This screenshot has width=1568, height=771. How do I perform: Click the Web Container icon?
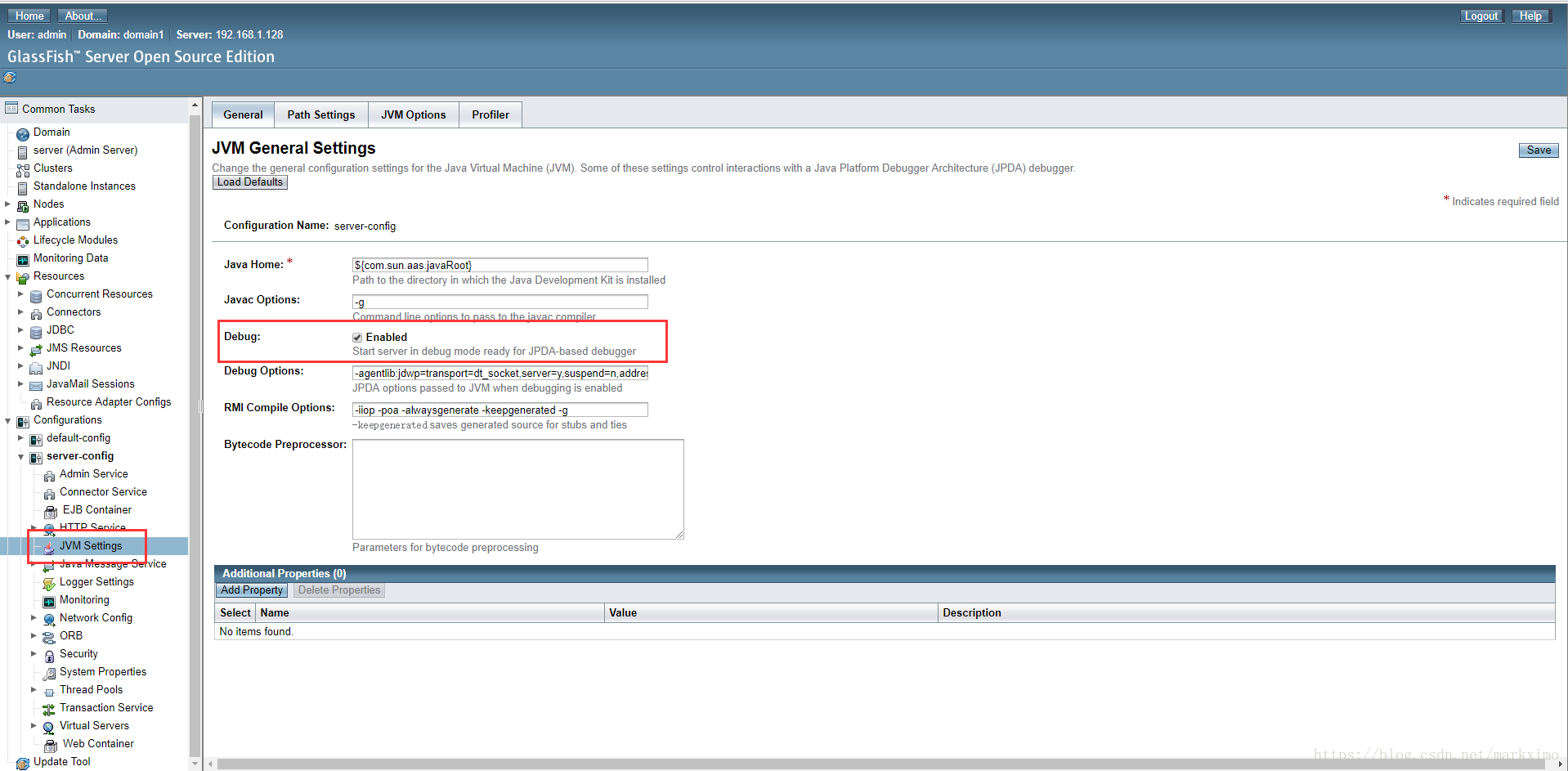tap(51, 746)
